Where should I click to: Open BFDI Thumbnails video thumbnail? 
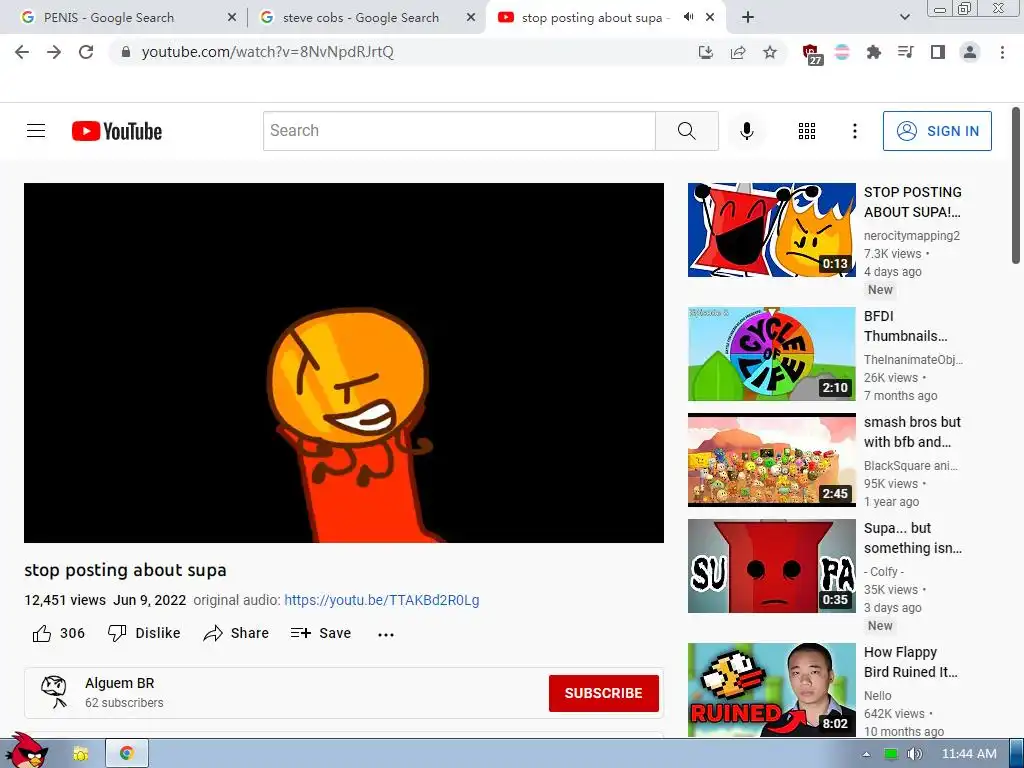click(x=771, y=354)
